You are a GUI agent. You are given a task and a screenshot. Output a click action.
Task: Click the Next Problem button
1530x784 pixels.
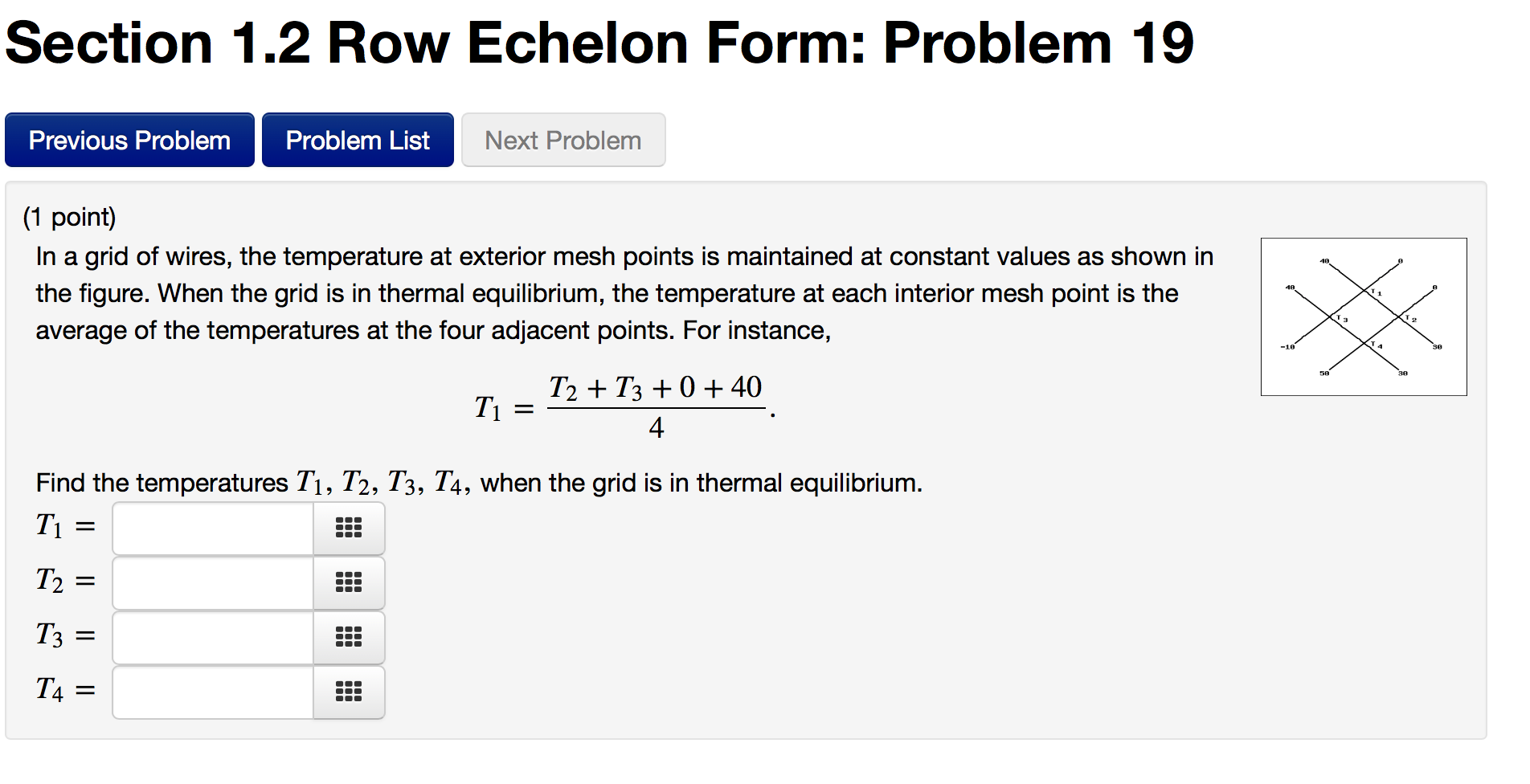click(562, 140)
